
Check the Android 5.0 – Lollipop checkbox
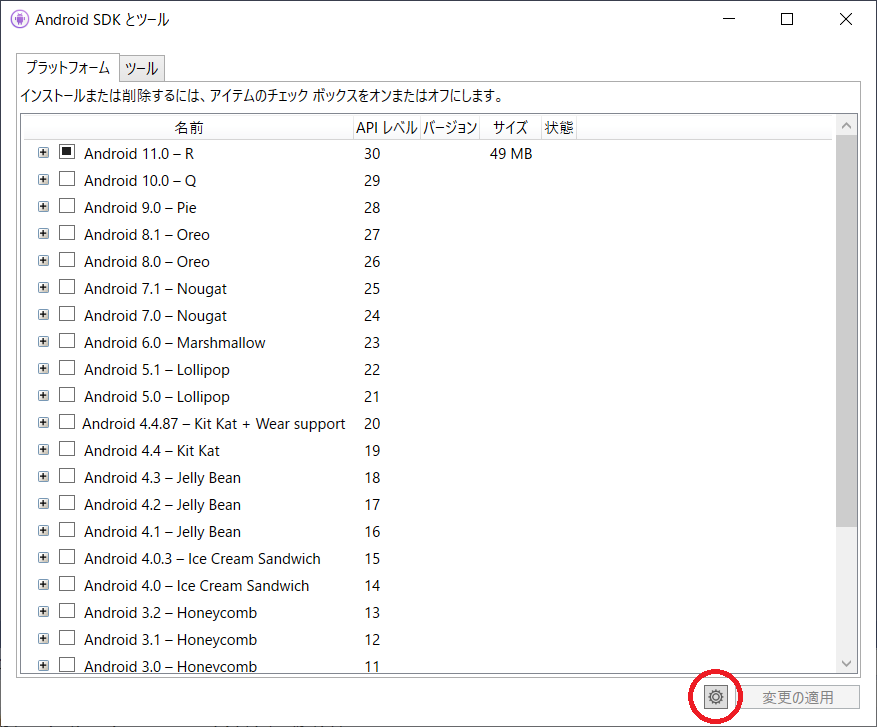(x=67, y=395)
